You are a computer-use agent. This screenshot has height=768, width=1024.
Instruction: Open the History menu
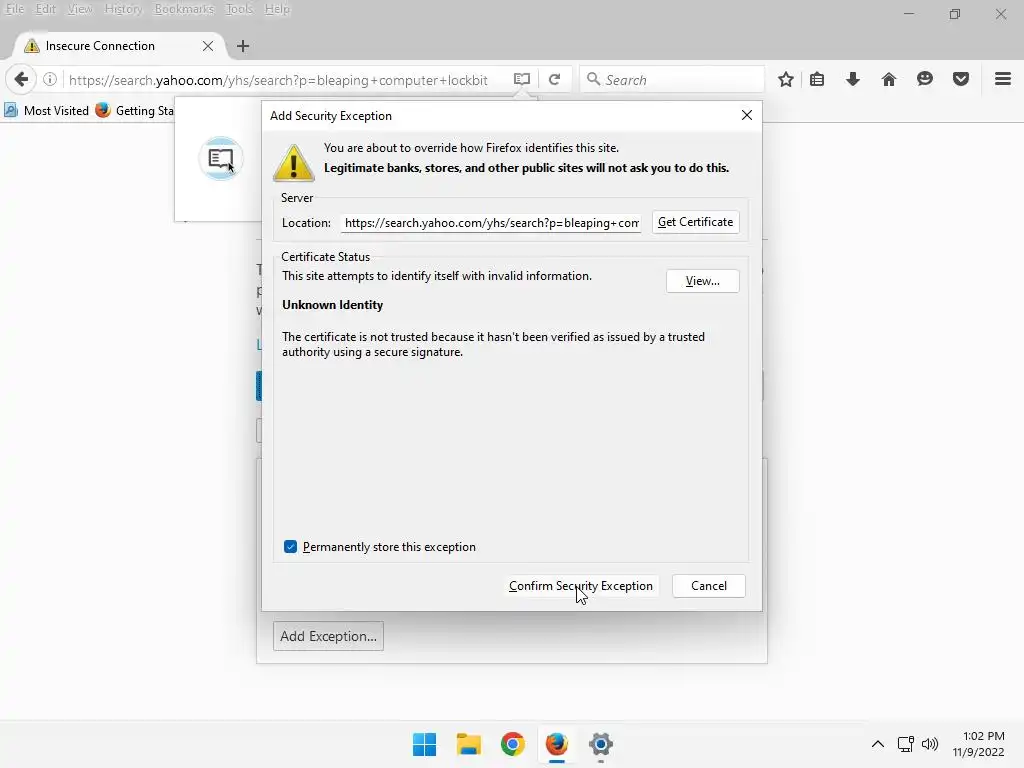pyautogui.click(x=123, y=9)
